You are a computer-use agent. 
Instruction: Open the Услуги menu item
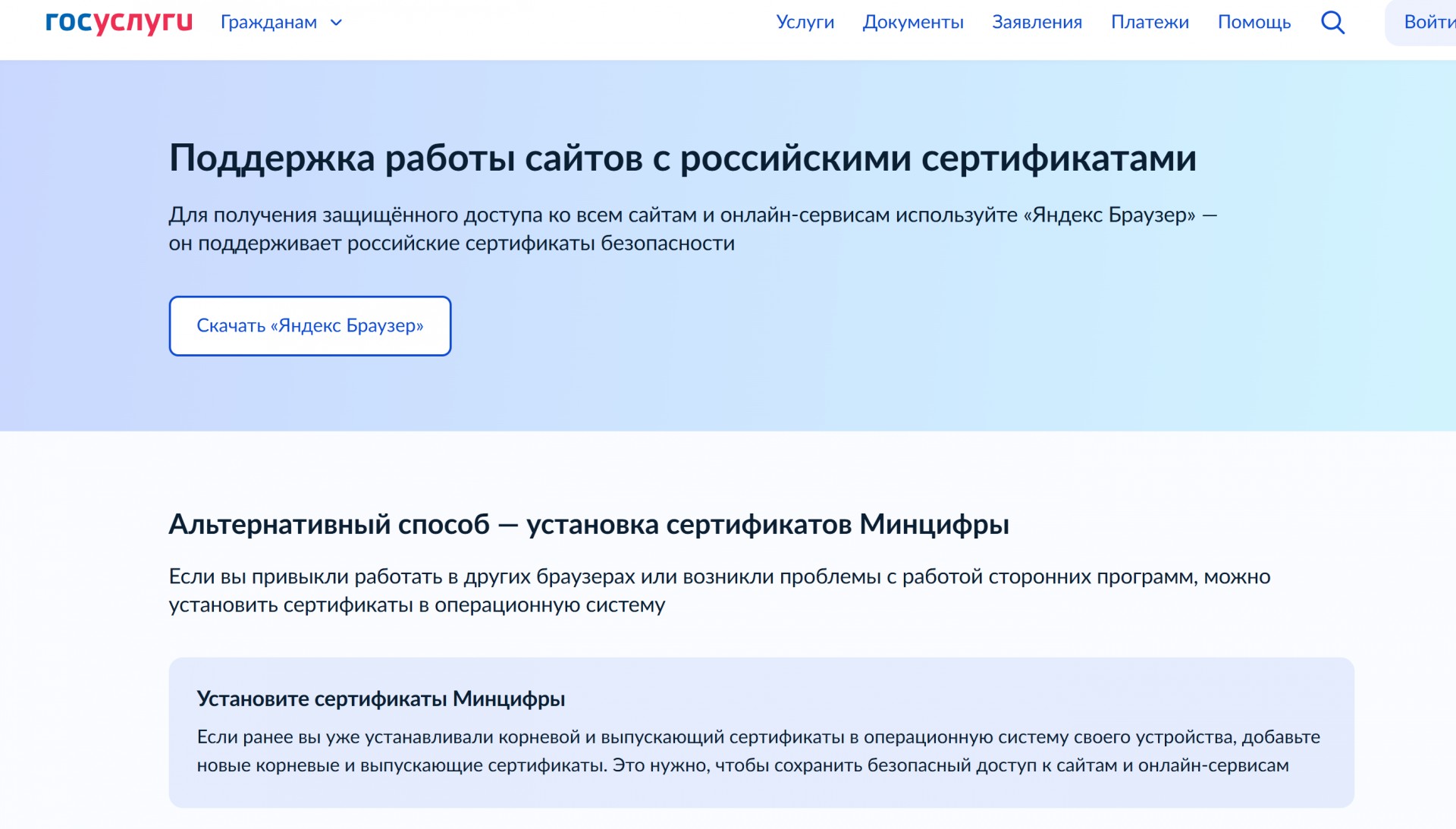tap(805, 22)
